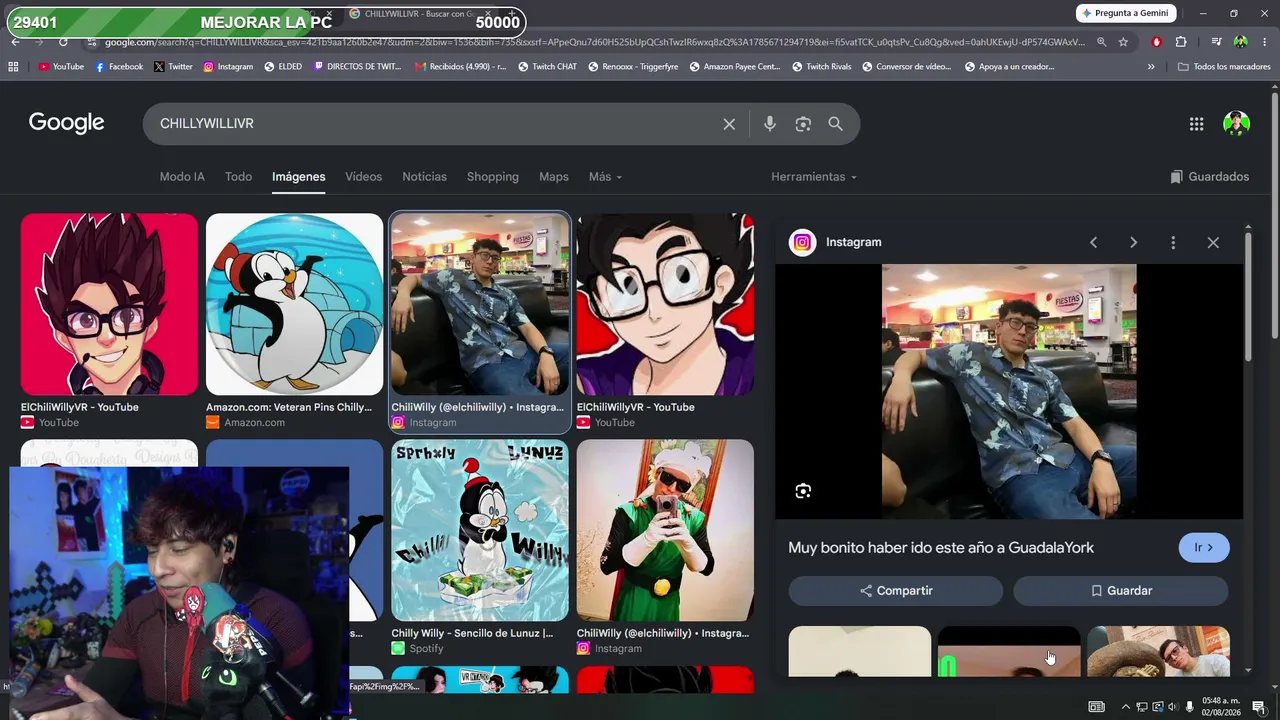Click the Ir button to visit the page

coord(1204,548)
